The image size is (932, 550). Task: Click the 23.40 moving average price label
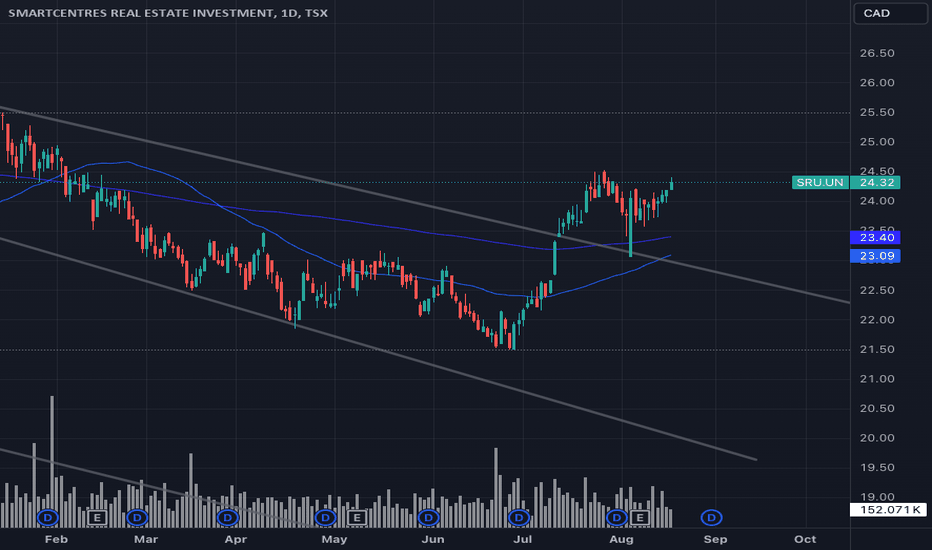[x=876, y=238]
